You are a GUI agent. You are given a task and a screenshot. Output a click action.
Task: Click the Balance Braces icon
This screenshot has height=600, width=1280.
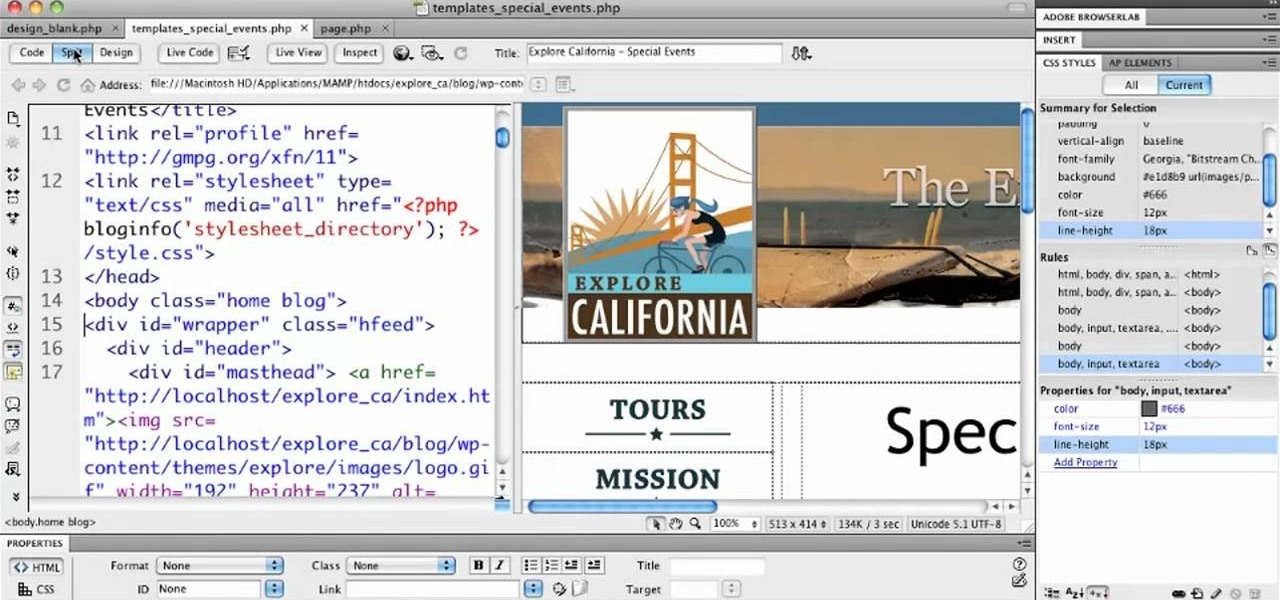coord(14,273)
